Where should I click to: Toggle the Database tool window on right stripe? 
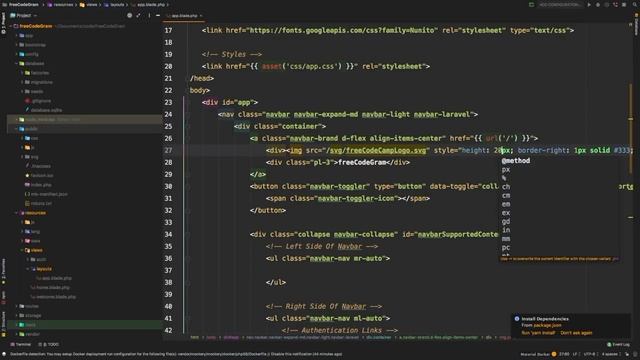(636, 24)
